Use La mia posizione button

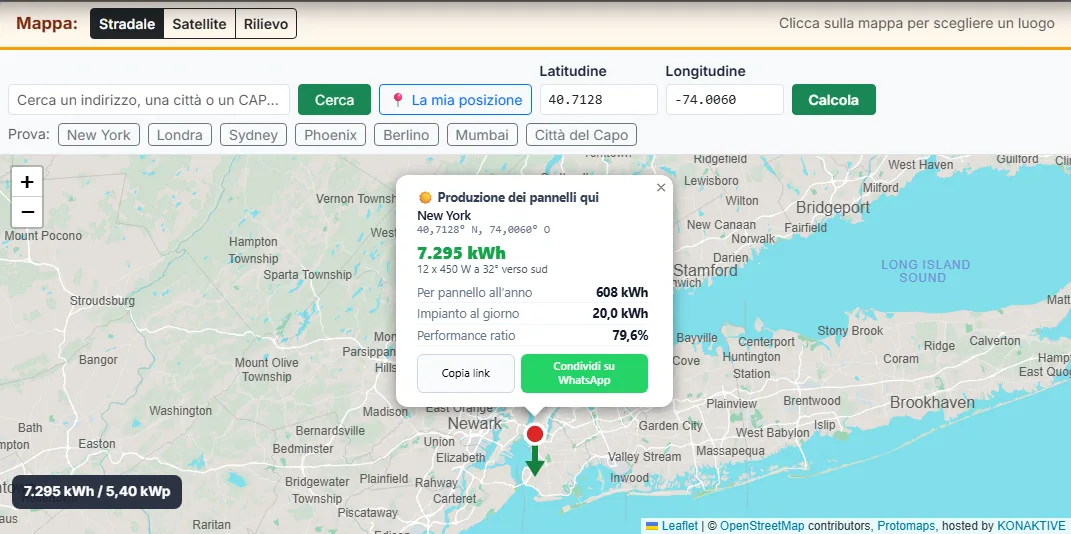click(x=456, y=100)
